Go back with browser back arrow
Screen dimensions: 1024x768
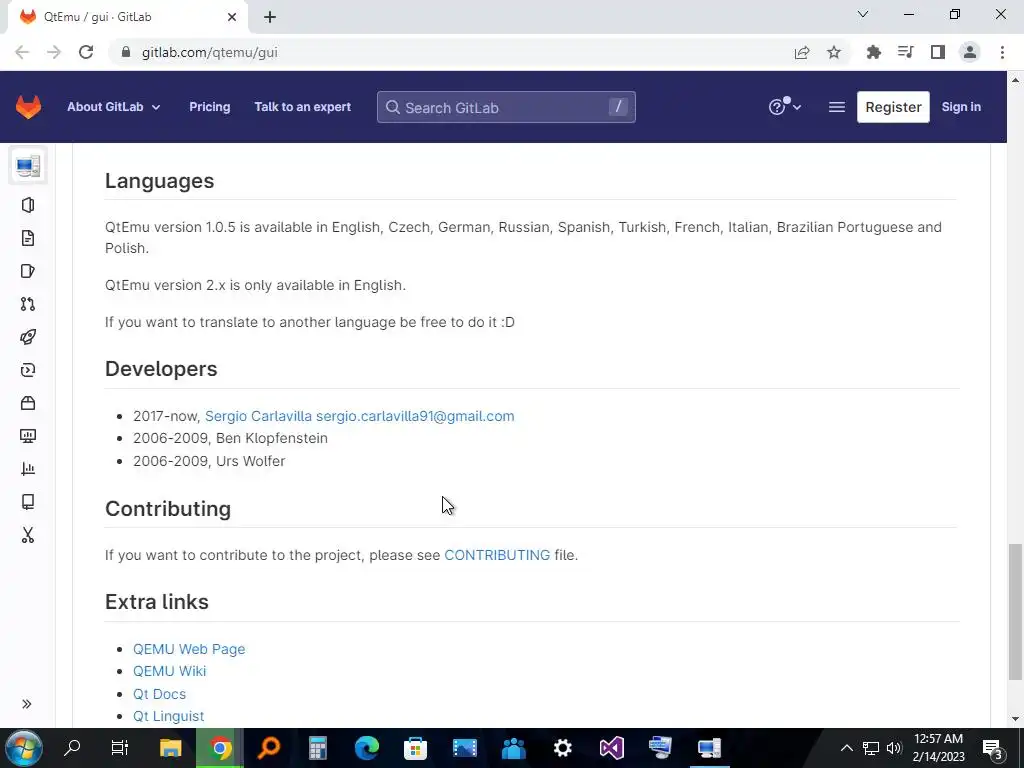22,52
